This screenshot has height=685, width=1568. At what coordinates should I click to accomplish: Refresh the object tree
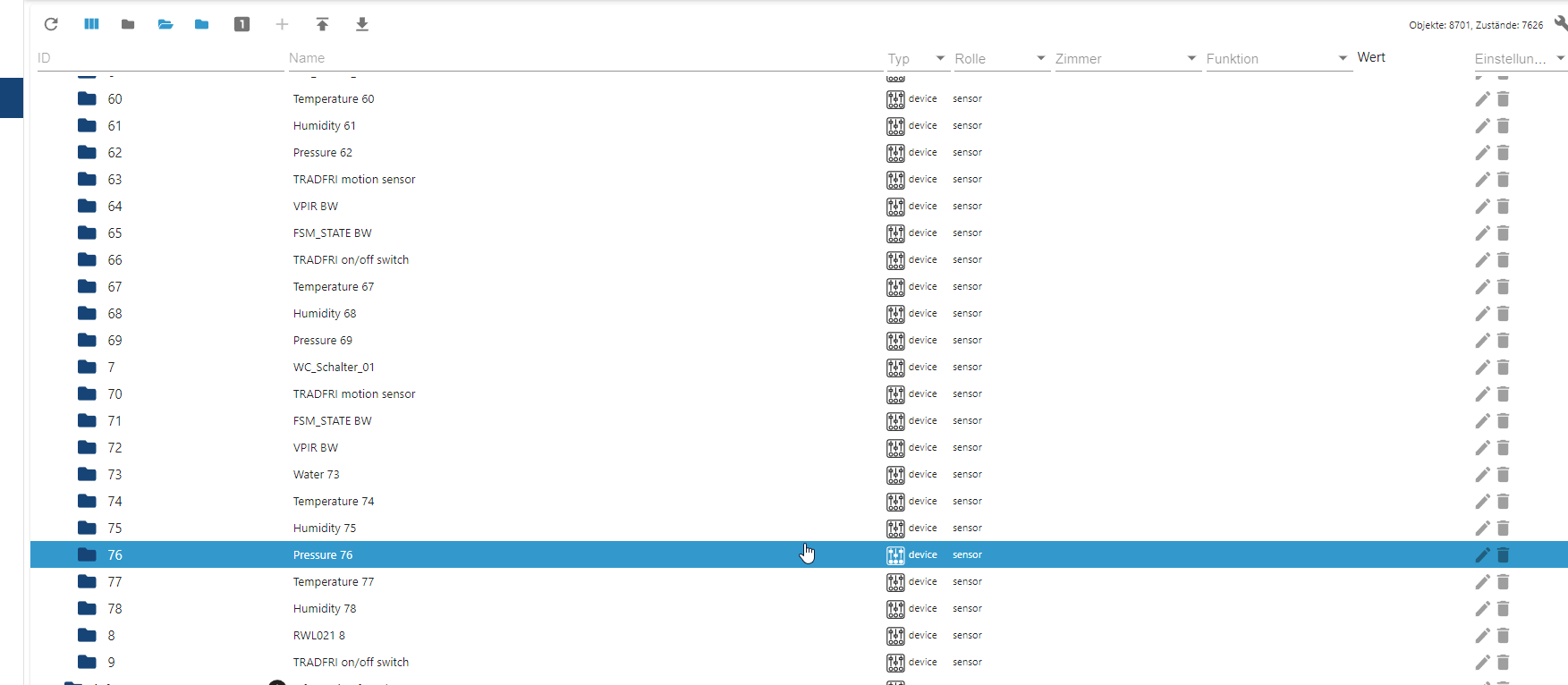[x=51, y=24]
